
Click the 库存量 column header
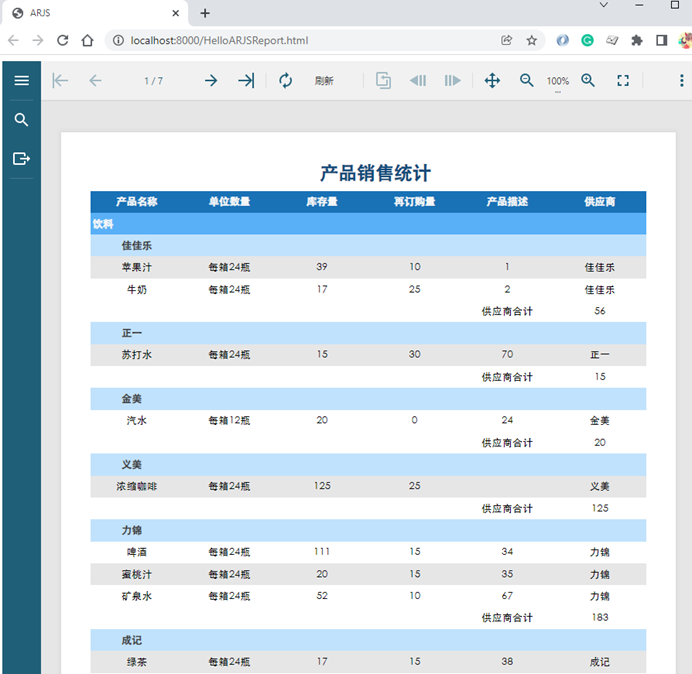322,202
